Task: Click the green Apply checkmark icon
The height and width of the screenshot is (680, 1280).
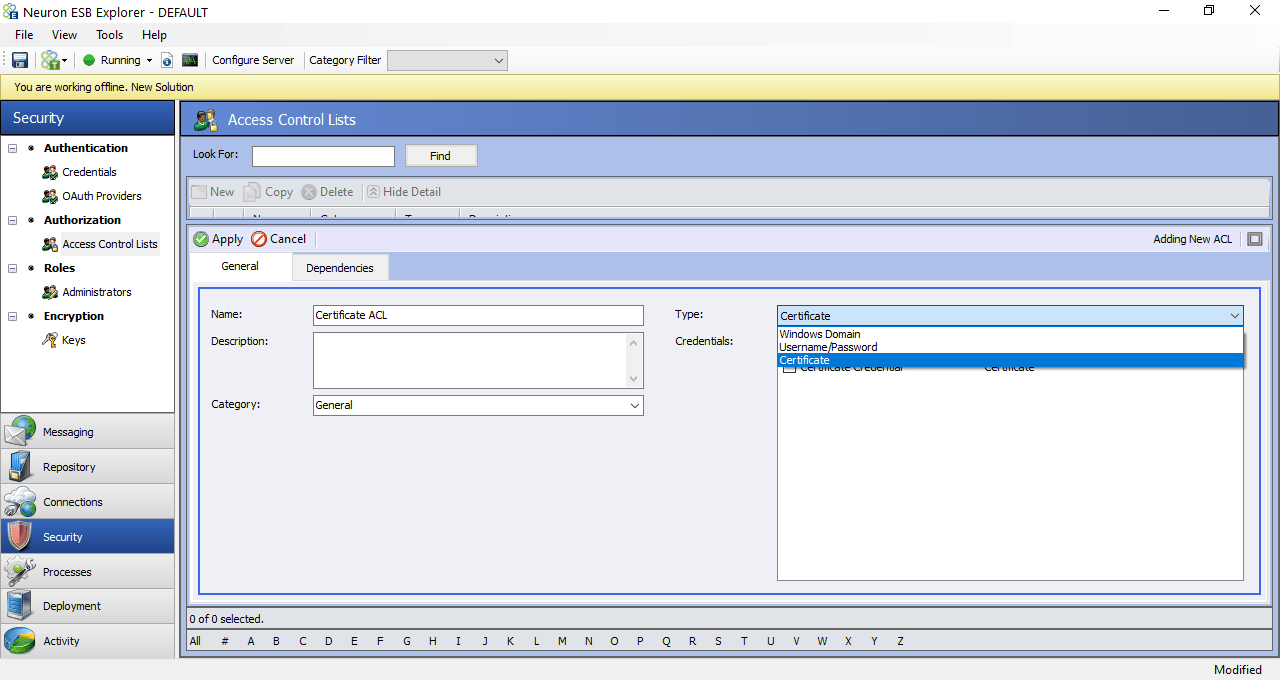Action: tap(201, 239)
